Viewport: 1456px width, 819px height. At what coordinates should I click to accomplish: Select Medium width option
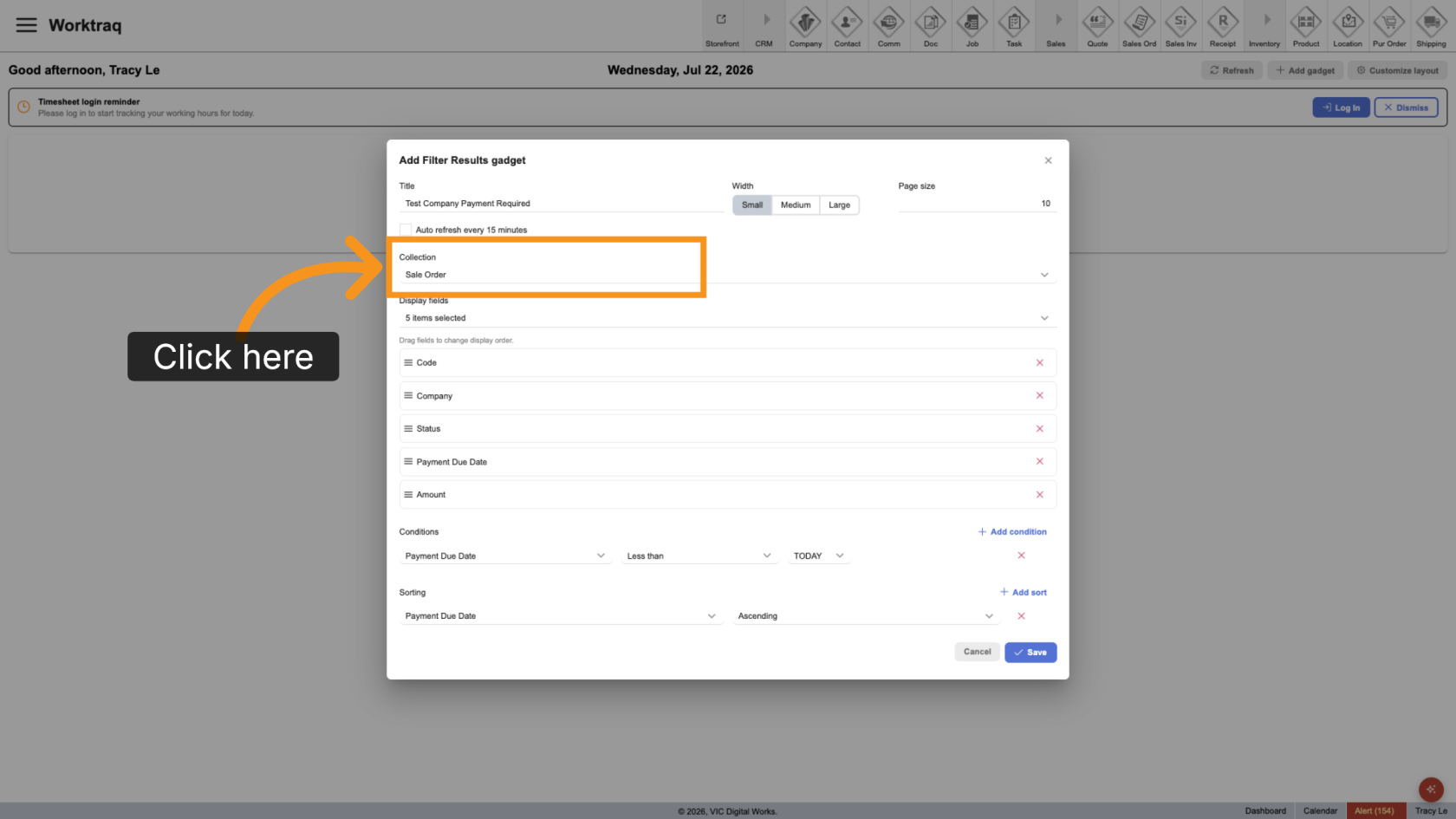(796, 205)
